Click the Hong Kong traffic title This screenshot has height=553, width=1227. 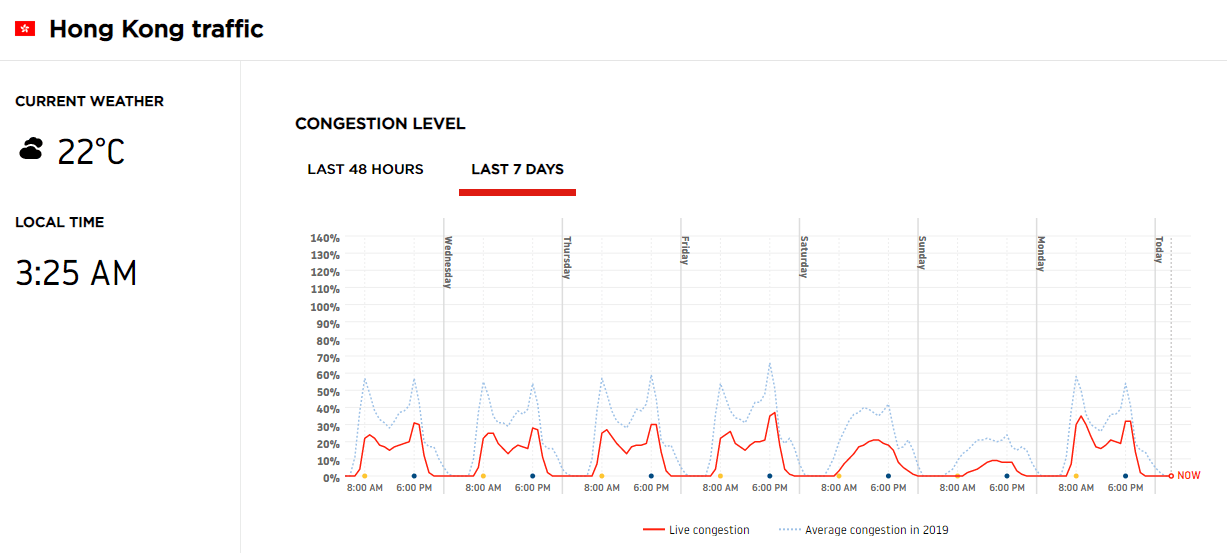pyautogui.click(x=156, y=29)
